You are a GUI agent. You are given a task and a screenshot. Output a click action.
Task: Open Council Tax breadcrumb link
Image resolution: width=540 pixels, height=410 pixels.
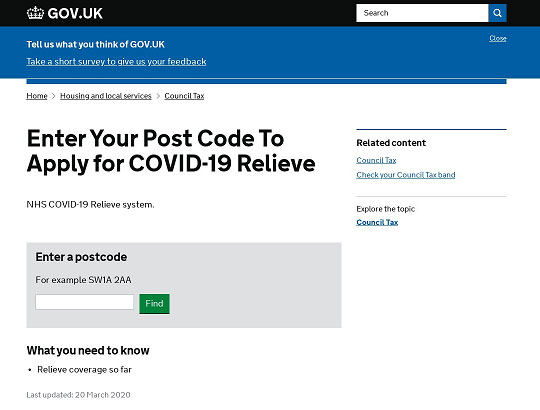(184, 96)
